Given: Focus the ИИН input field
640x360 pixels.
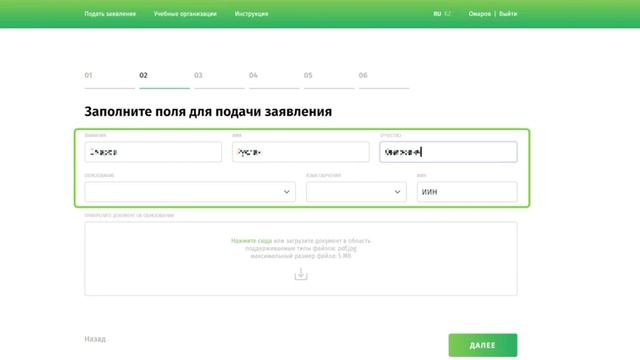Looking at the screenshot, I should pyautogui.click(x=467, y=192).
